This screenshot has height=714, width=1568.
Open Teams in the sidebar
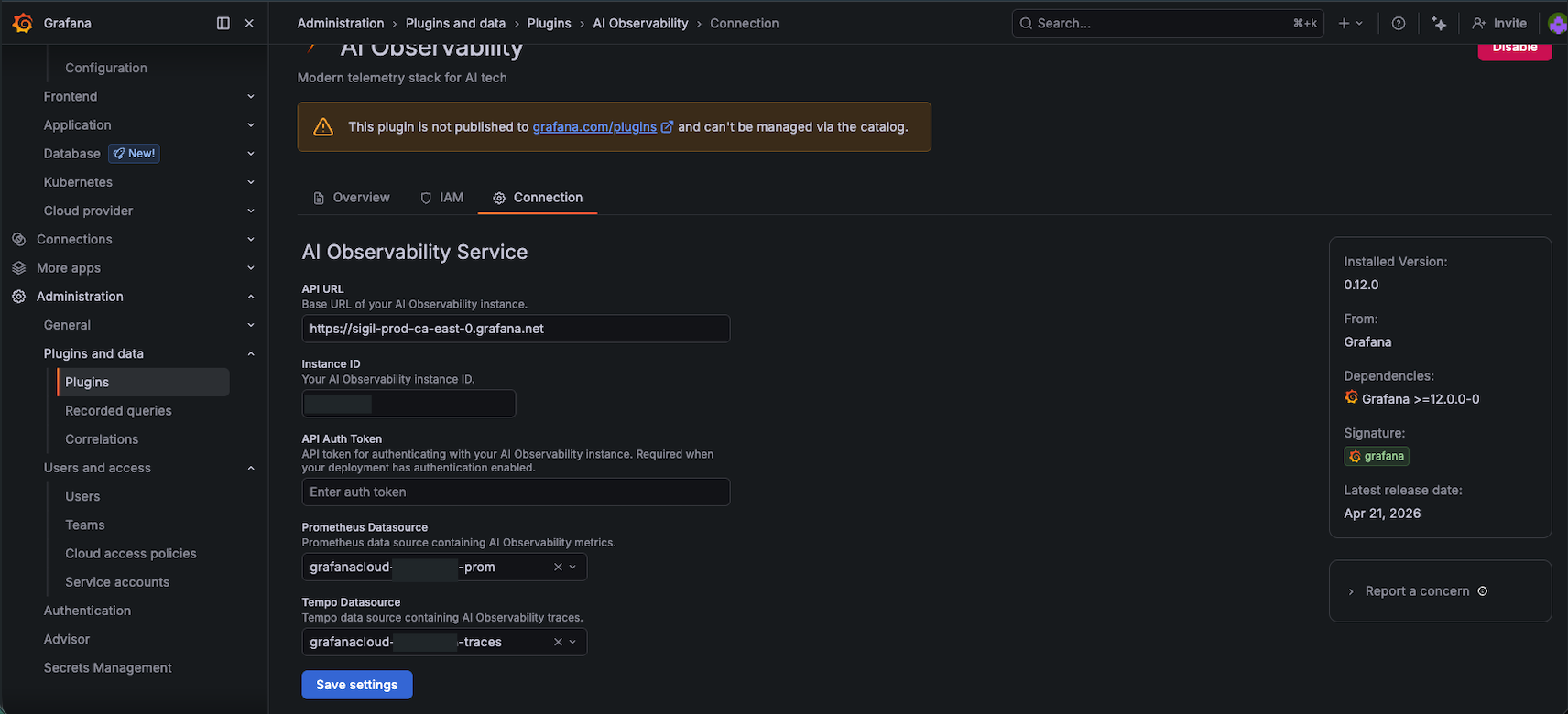tap(85, 525)
